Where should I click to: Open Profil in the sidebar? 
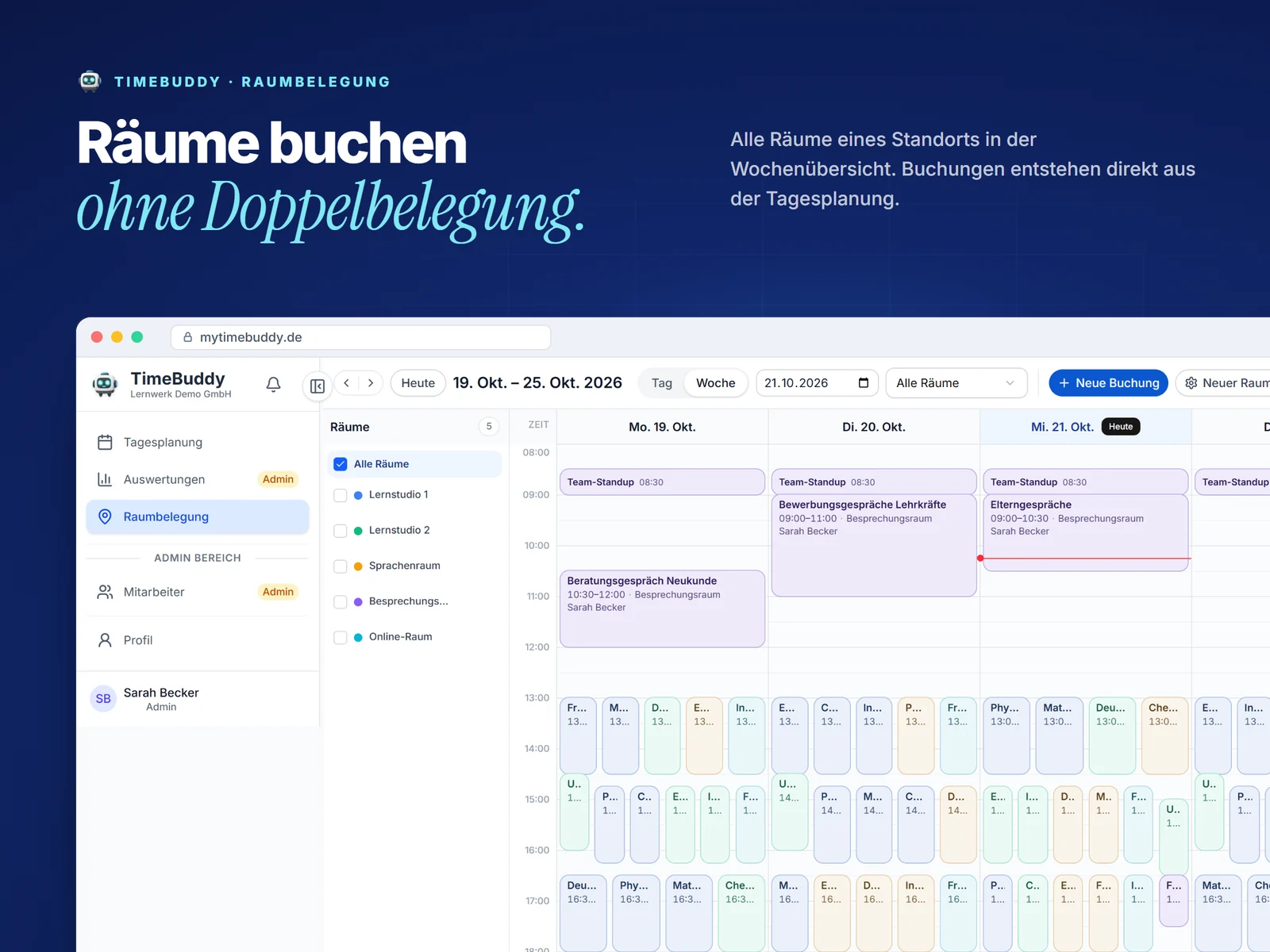tap(197, 640)
